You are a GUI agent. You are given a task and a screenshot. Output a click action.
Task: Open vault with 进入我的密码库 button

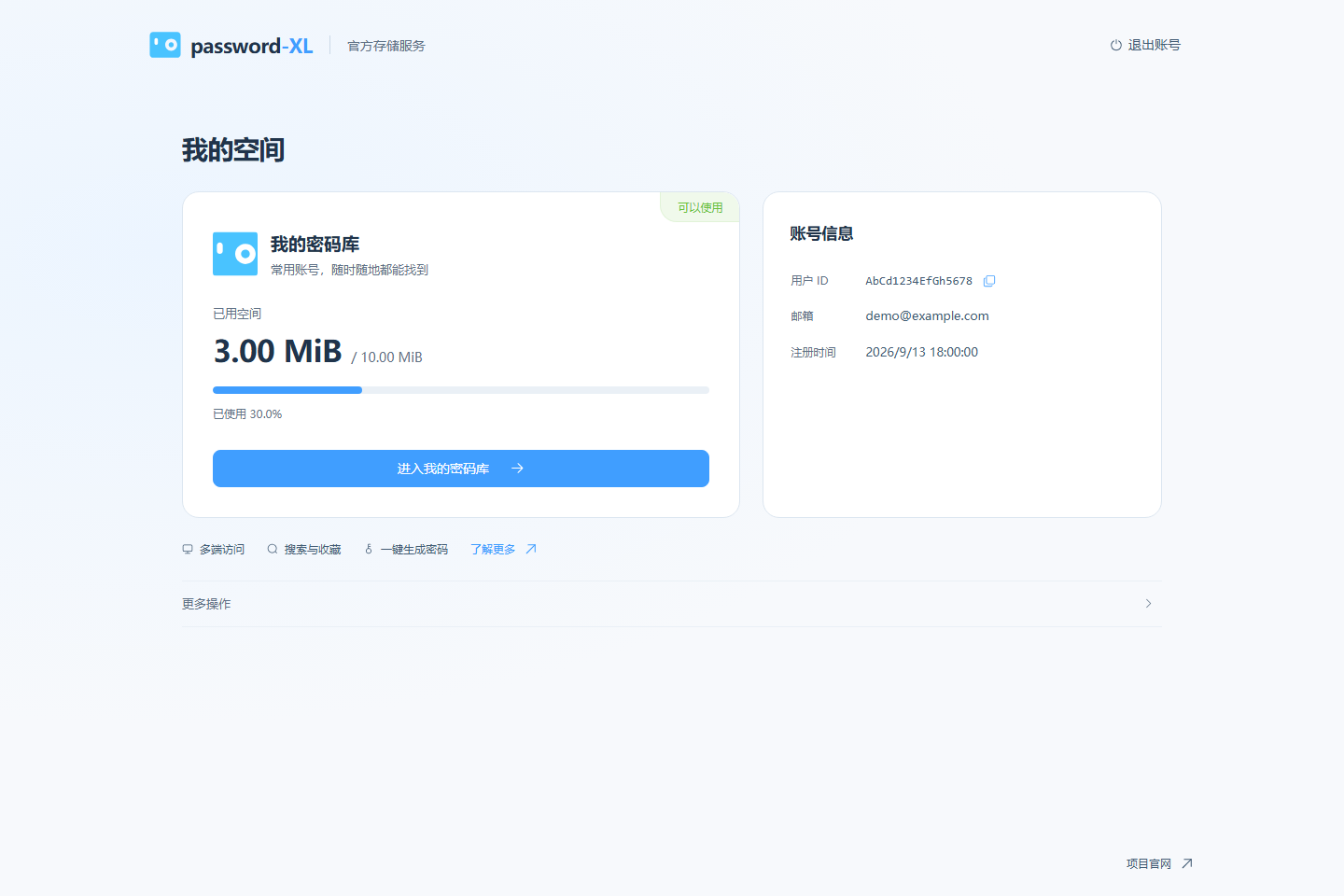[x=461, y=469]
